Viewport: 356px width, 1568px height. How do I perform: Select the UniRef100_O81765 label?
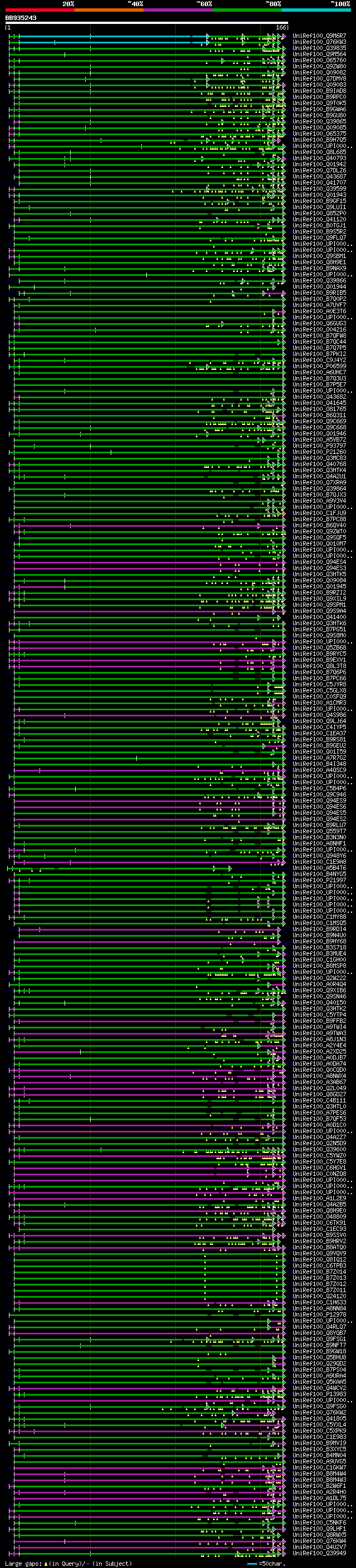[x=319, y=409]
